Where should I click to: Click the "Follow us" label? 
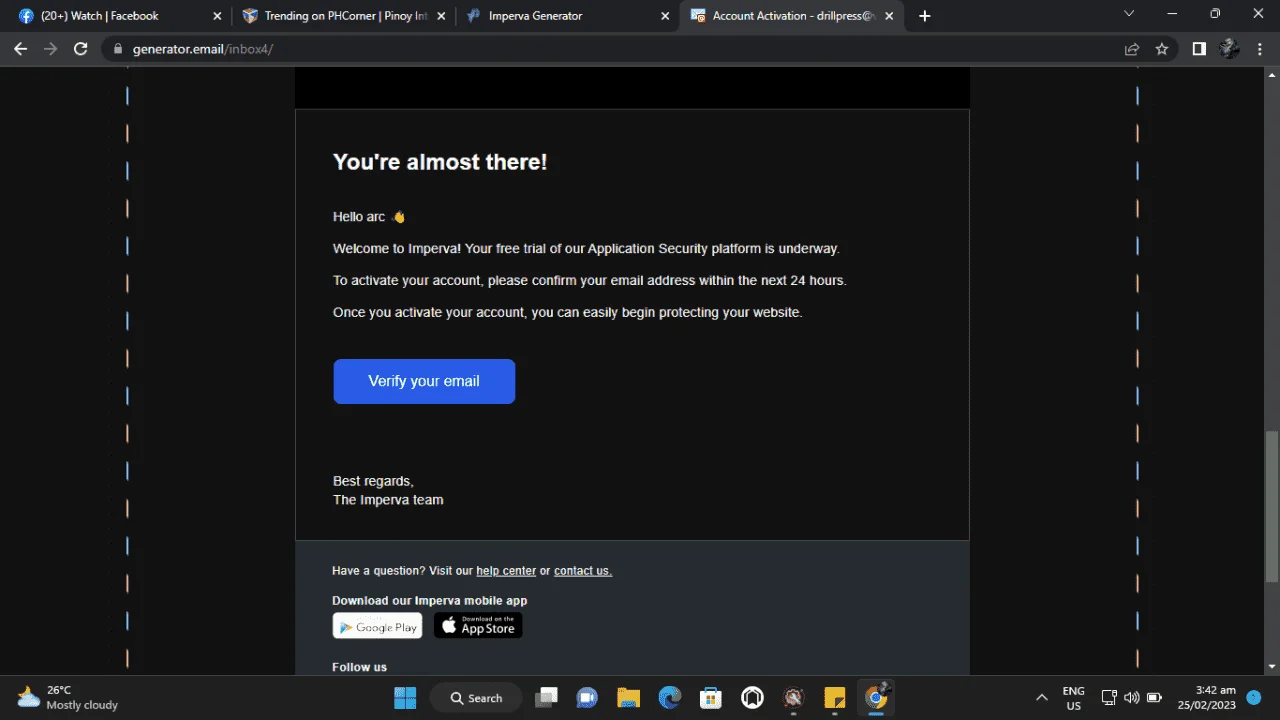[x=359, y=667]
